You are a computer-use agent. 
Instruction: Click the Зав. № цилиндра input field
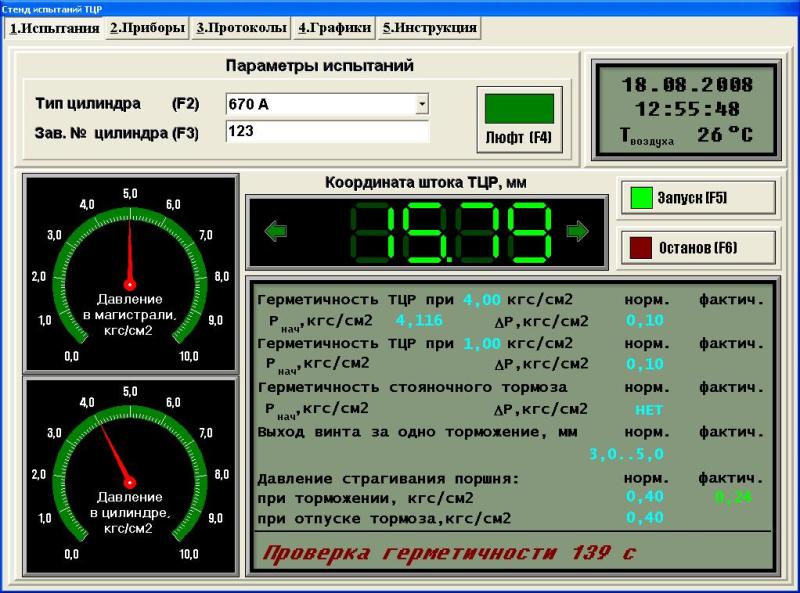[x=327, y=132]
